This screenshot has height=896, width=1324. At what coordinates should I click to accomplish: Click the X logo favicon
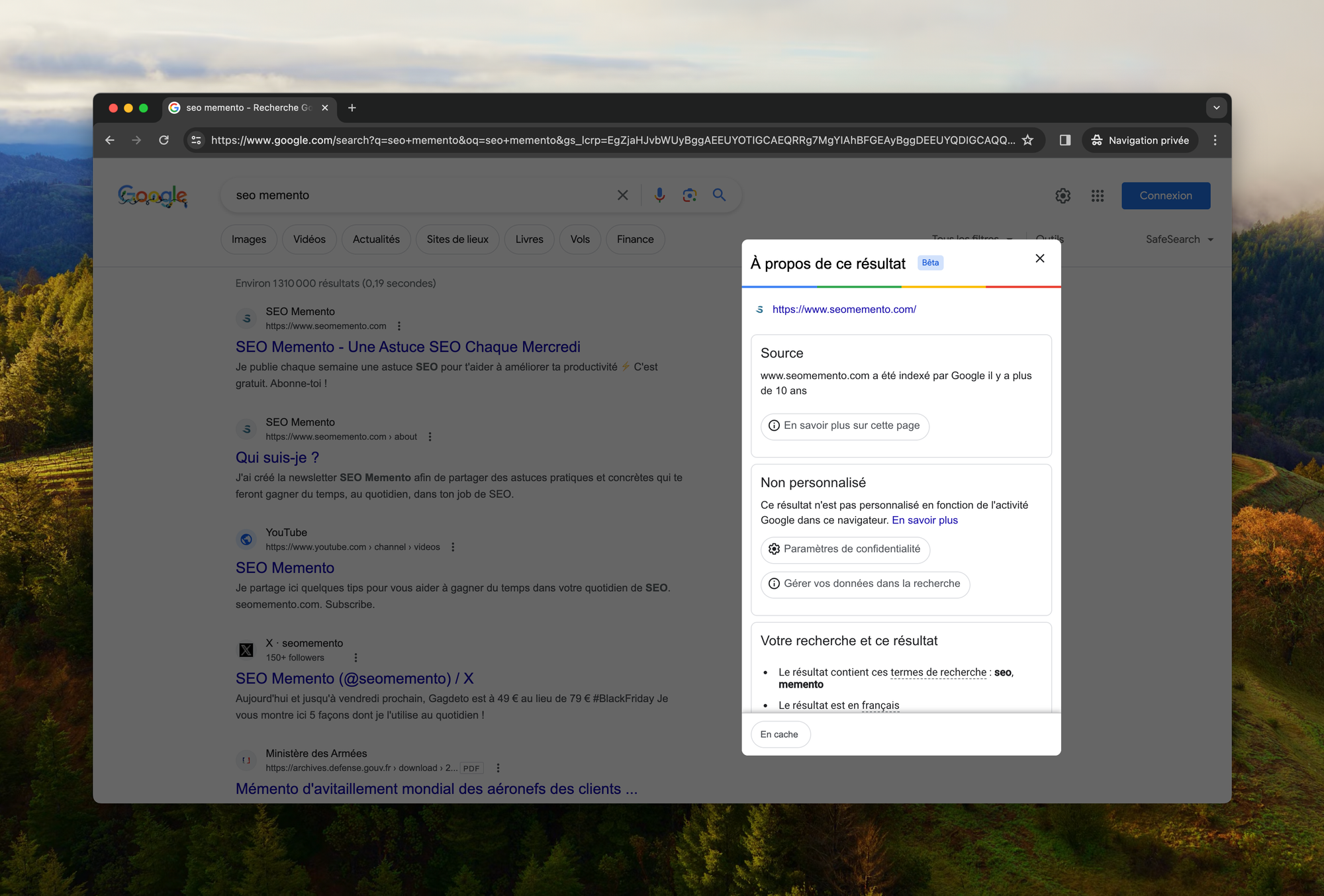point(246,650)
